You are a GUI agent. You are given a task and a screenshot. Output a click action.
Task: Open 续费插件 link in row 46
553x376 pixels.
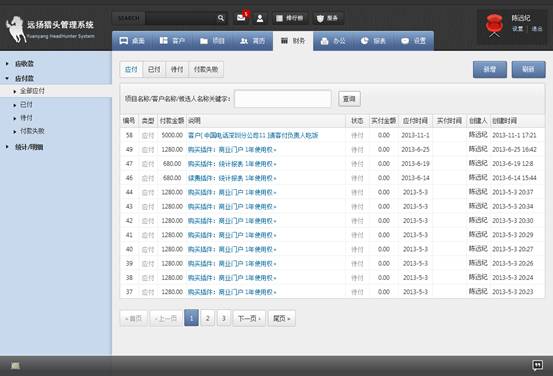click(232, 178)
